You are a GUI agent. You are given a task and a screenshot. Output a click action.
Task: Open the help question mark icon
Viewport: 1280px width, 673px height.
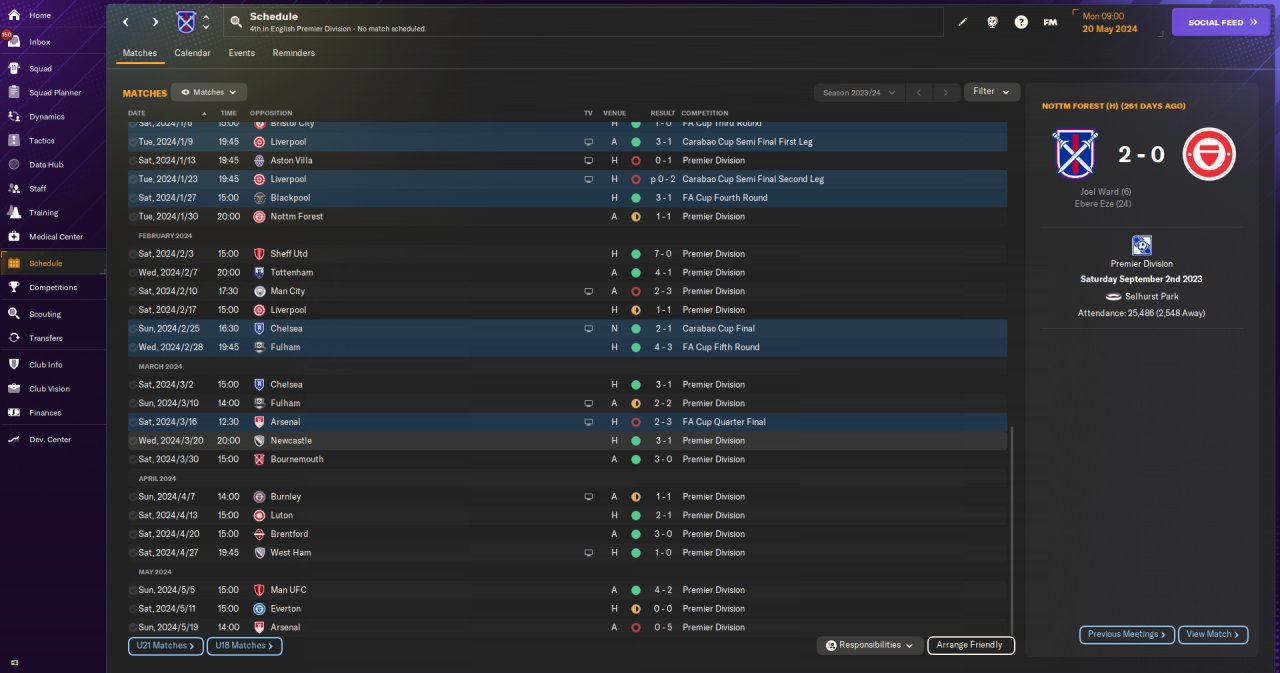(1021, 22)
